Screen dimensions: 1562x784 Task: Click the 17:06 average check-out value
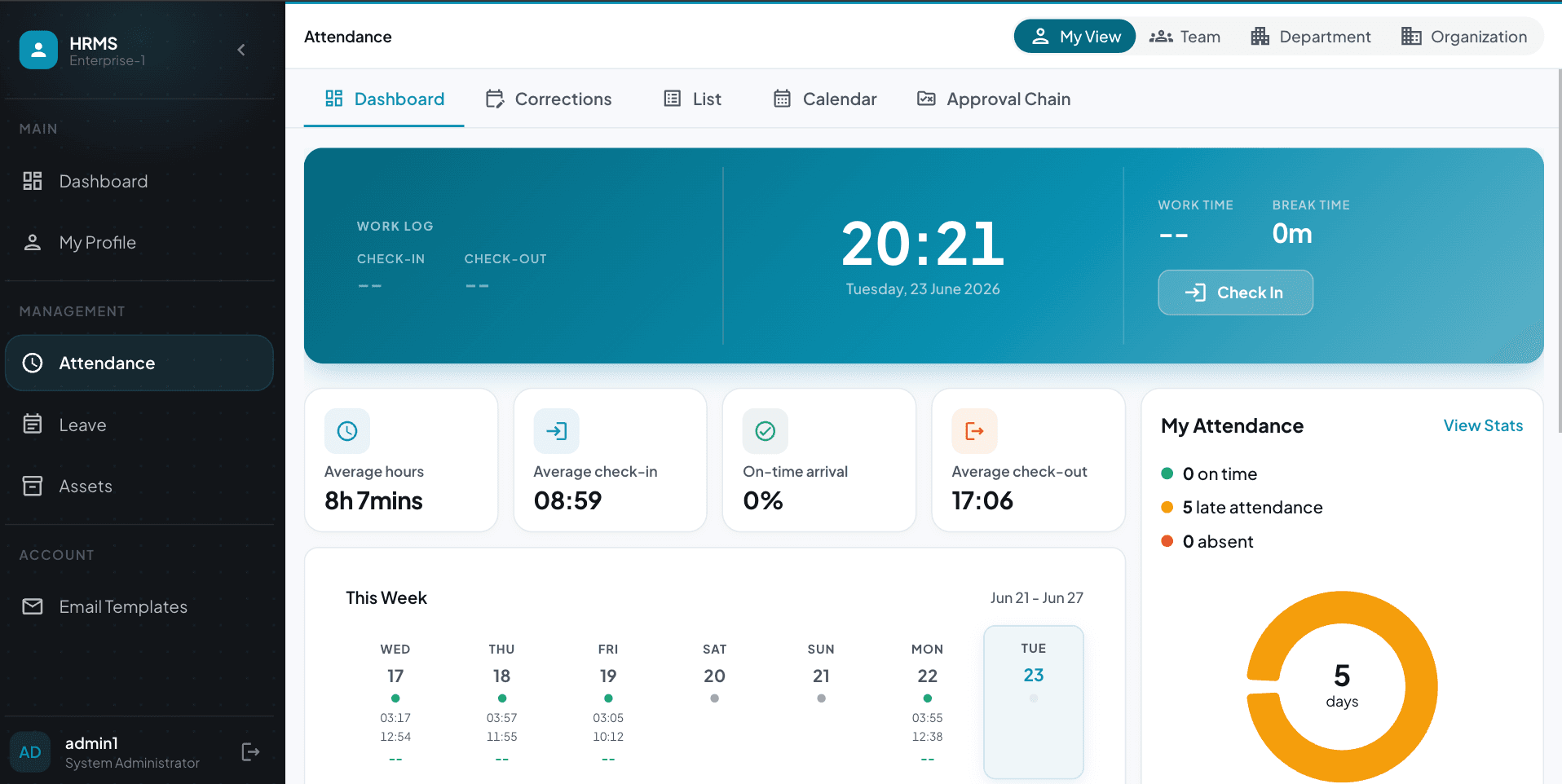point(982,500)
